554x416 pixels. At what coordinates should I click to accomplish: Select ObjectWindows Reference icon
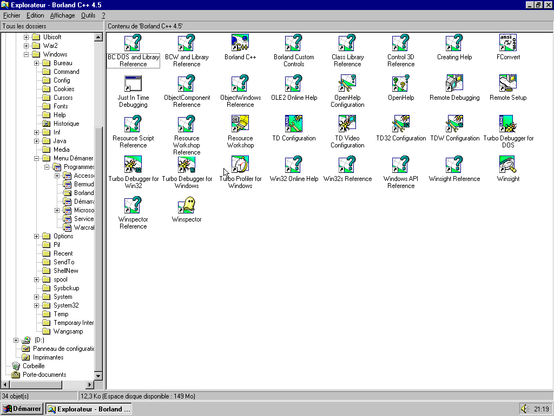point(240,83)
